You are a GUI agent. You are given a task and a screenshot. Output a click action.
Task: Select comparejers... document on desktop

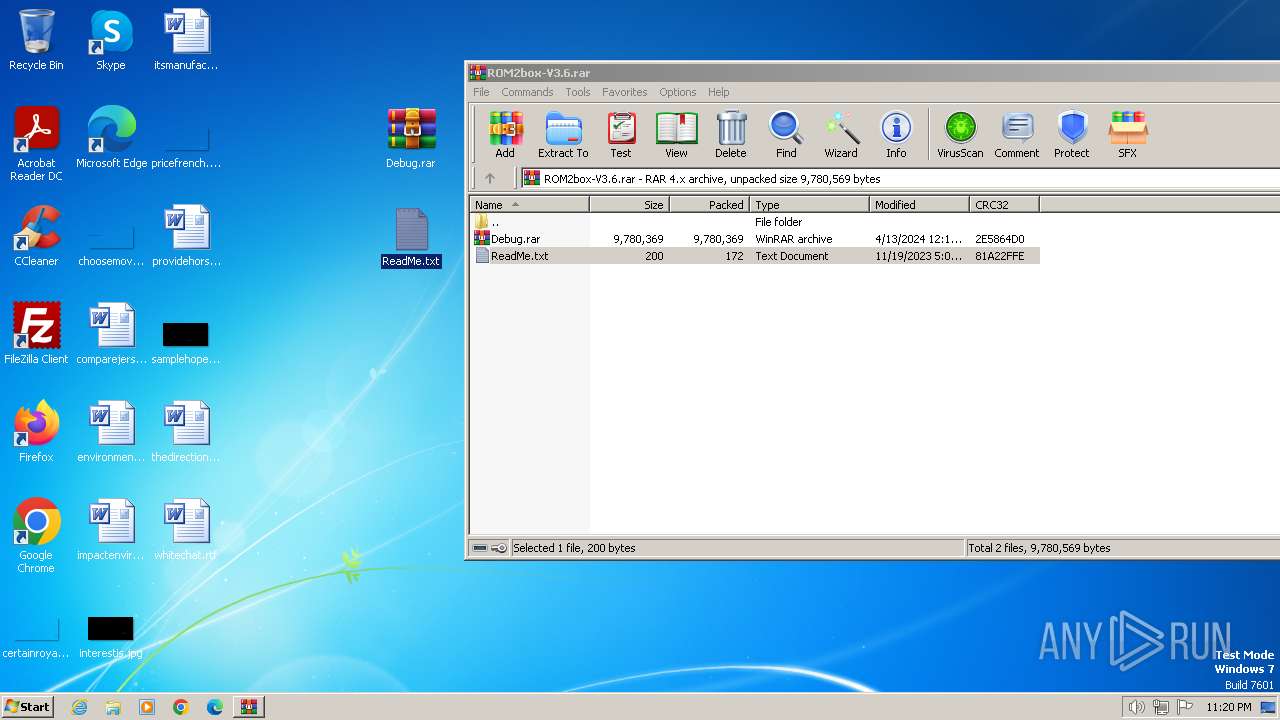(111, 334)
